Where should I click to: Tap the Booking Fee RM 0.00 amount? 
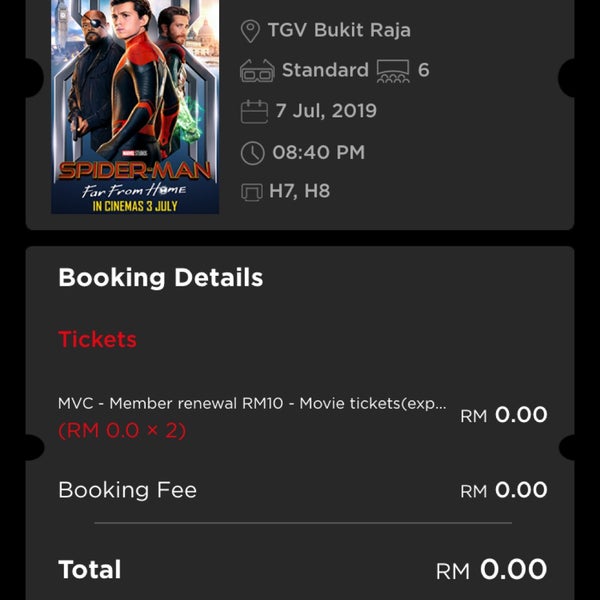pyautogui.click(x=504, y=490)
